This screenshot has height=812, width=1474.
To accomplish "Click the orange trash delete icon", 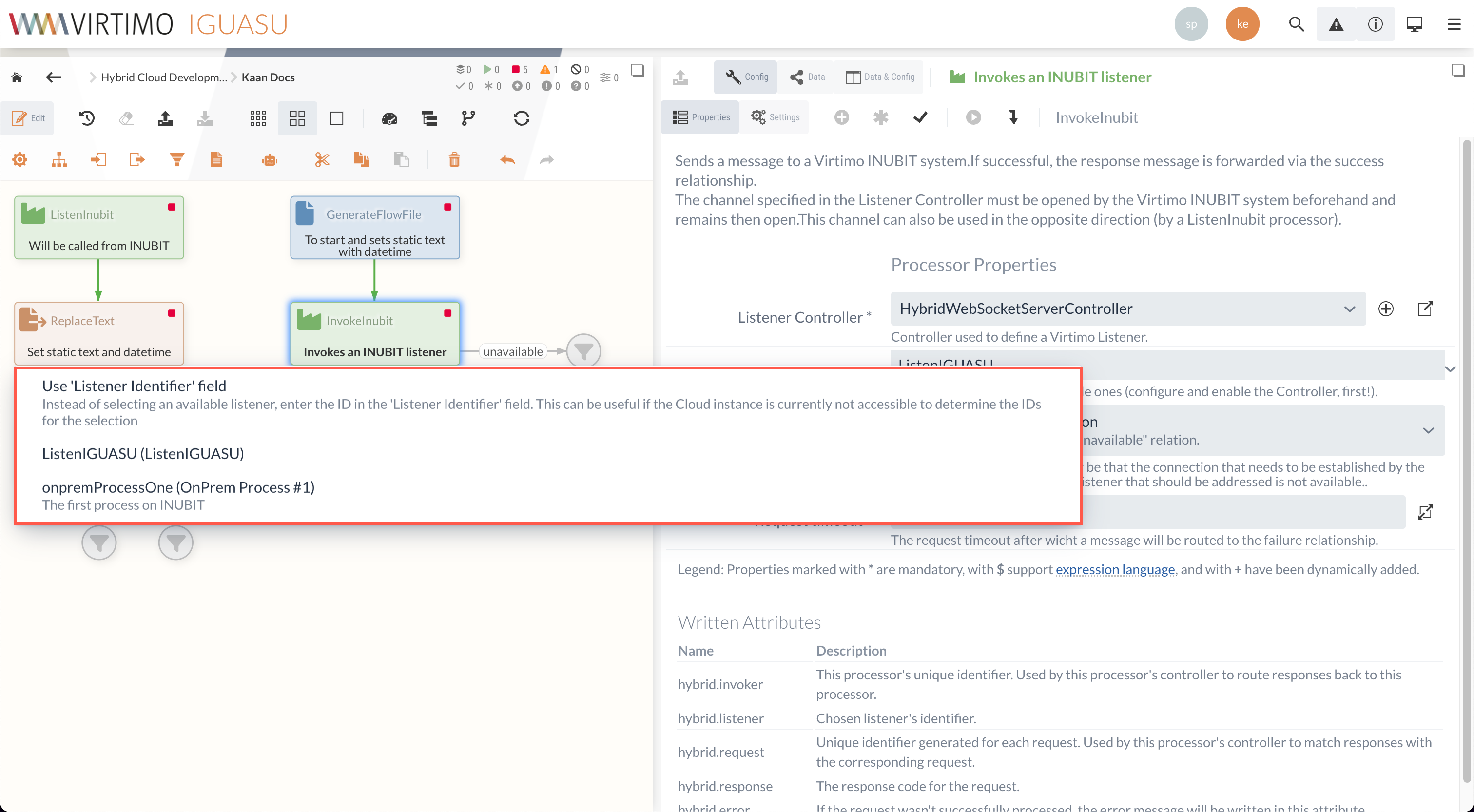I will (x=454, y=160).
